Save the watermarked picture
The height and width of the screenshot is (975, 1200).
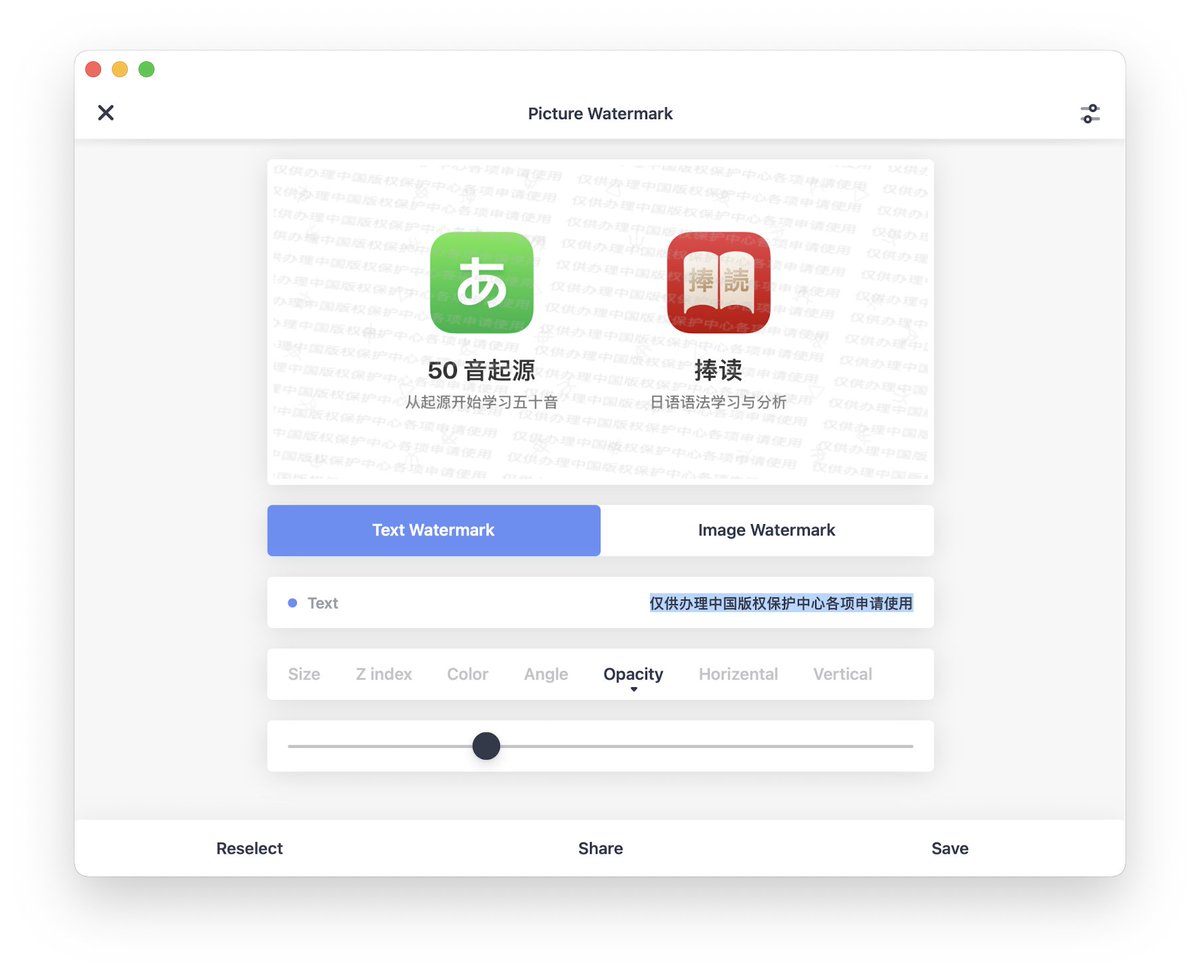click(x=950, y=848)
